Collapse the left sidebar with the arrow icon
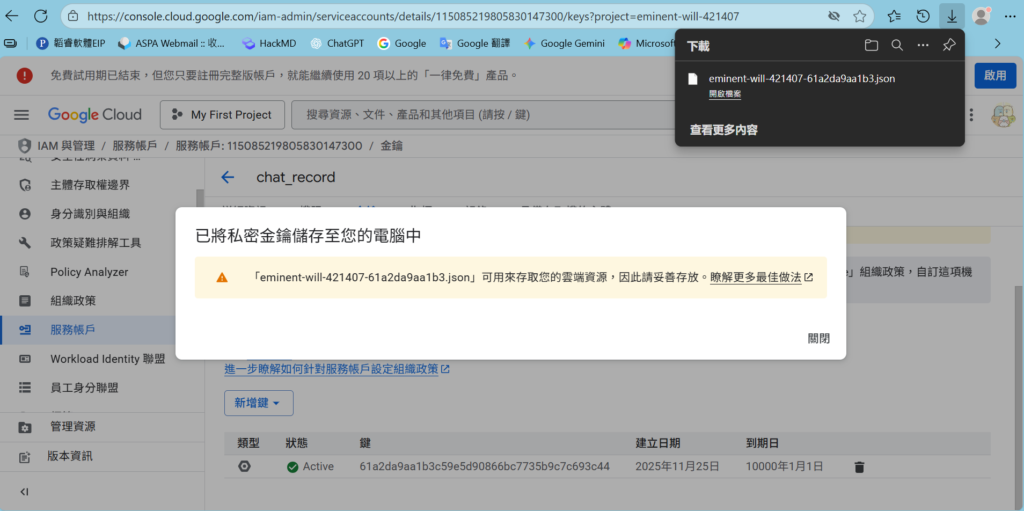Image resolution: width=1024 pixels, height=511 pixels. [x=24, y=491]
